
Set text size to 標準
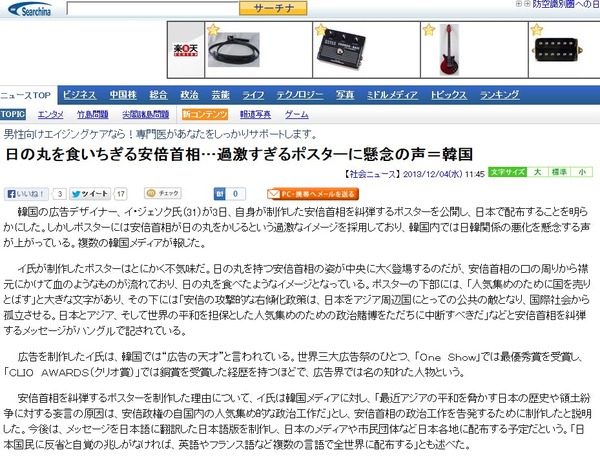[559, 172]
